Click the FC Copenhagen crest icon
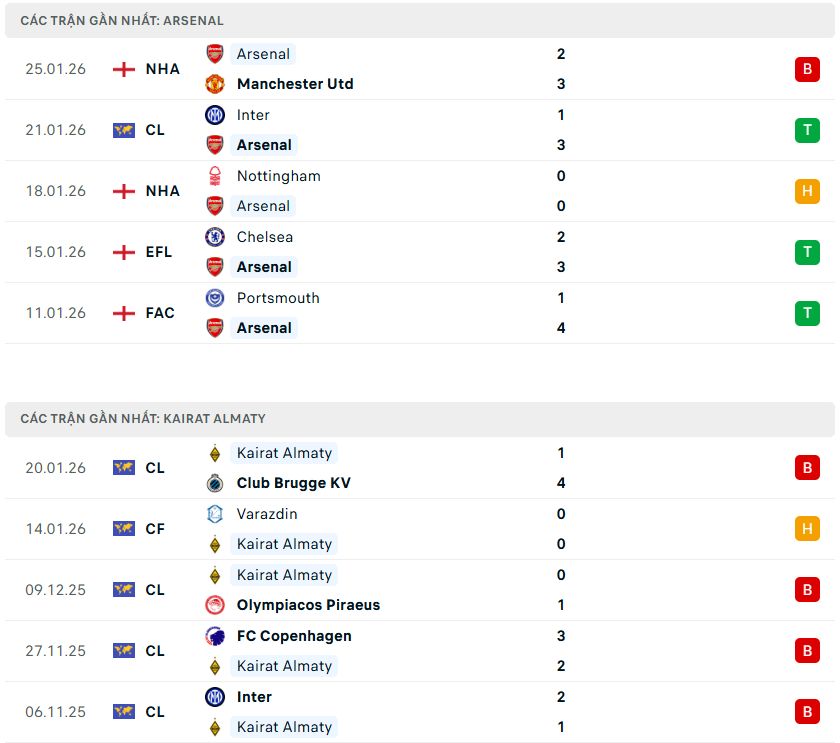The width and height of the screenshot is (840, 743). (x=215, y=636)
